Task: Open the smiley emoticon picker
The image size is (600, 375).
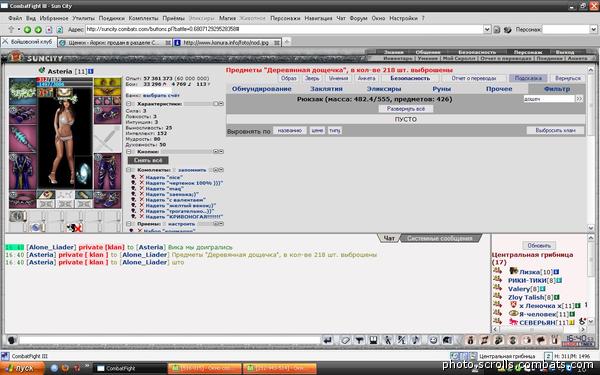Action: pyautogui.click(x=433, y=340)
